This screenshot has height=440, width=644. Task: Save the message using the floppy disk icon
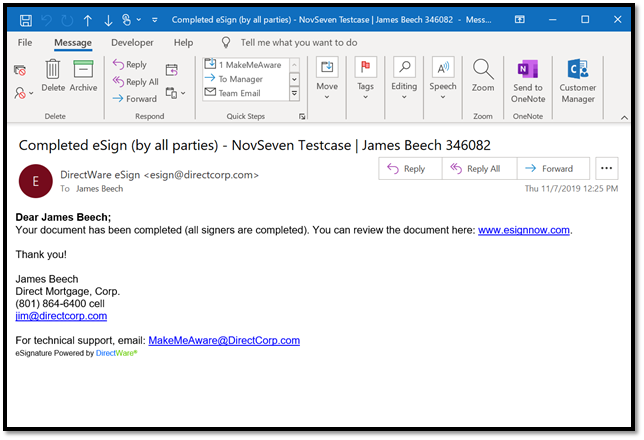(26, 20)
